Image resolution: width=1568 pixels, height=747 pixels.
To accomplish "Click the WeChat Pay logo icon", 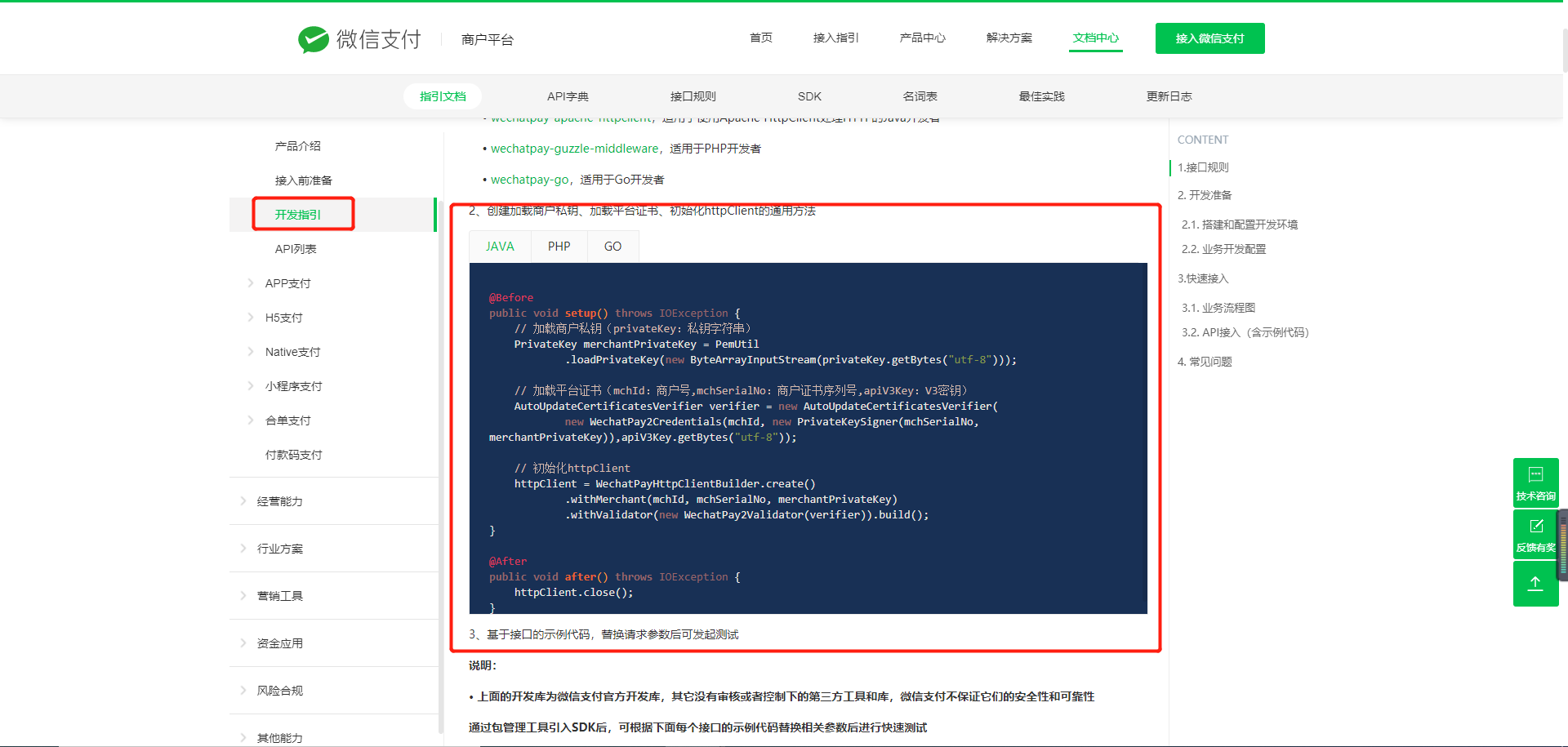I will 314,39.
